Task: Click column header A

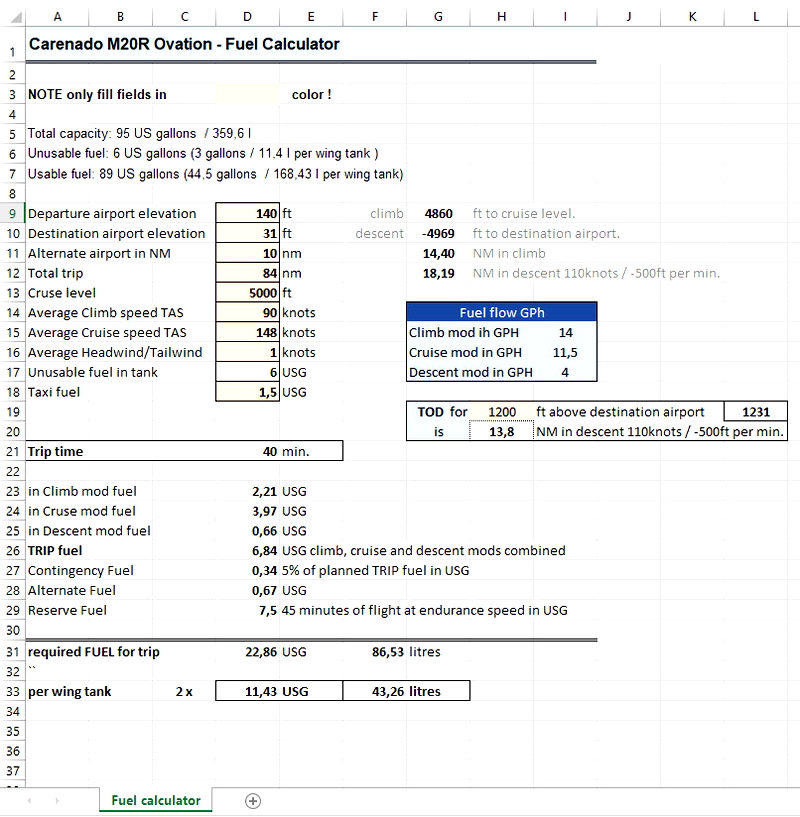Action: pos(57,16)
